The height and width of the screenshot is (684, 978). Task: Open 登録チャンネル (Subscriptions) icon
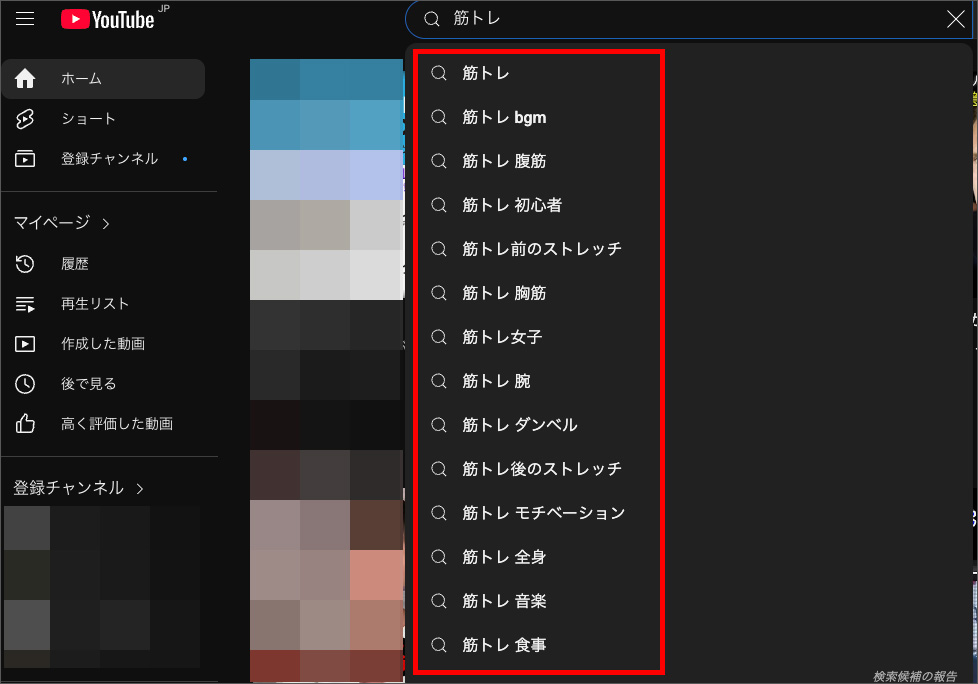point(25,158)
